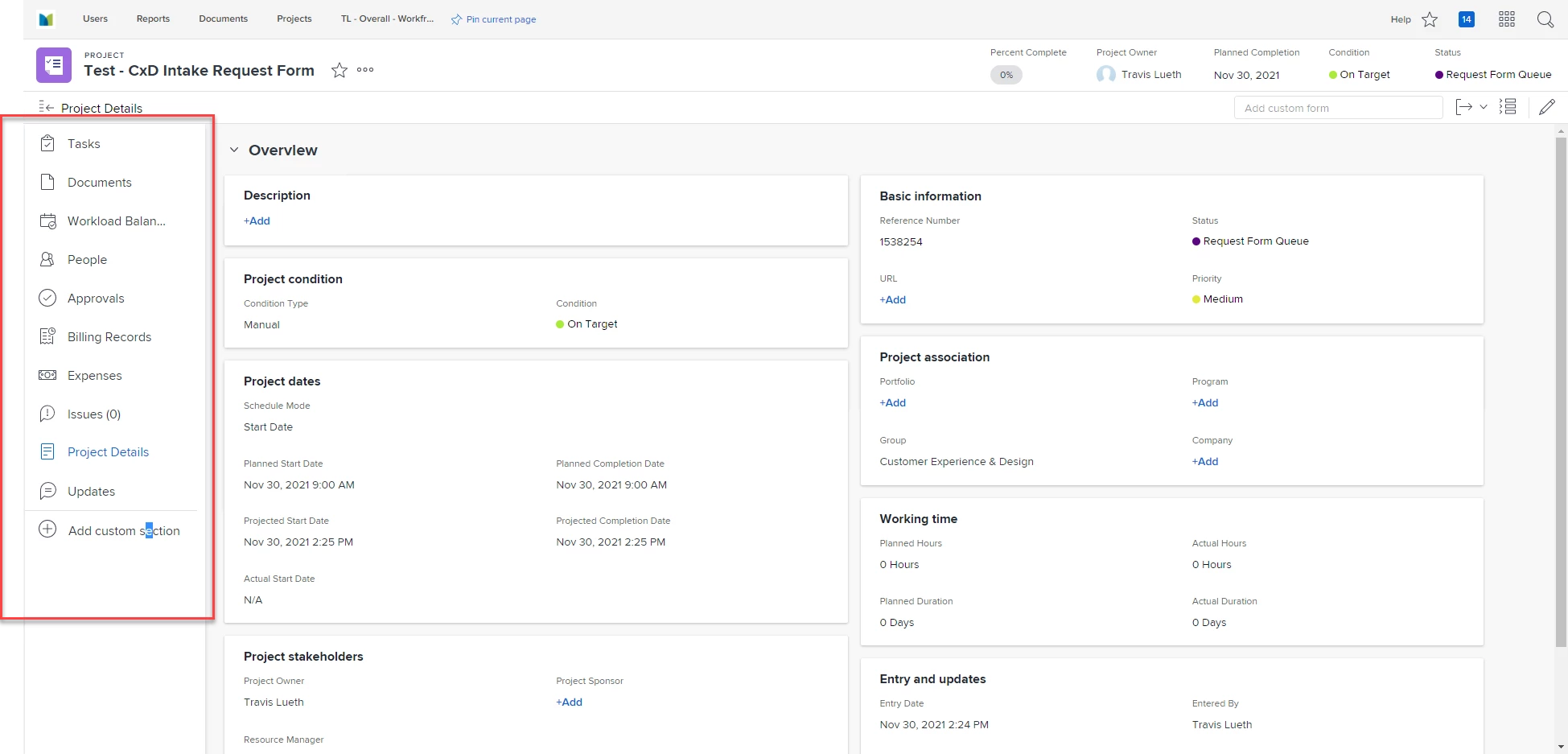Click +Add under Project Sponsor
The image size is (1568, 754).
569,702
